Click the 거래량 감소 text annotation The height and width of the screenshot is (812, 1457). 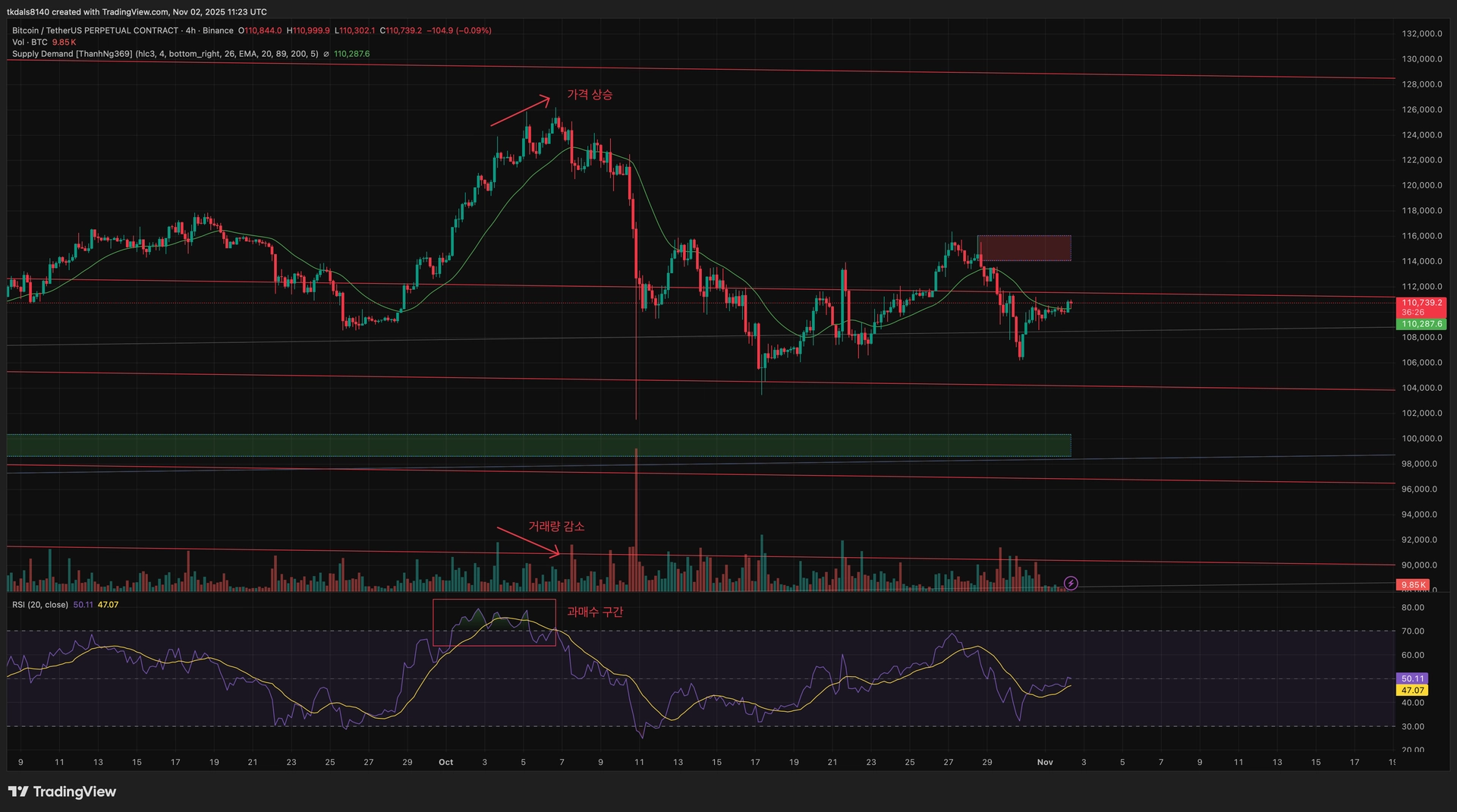[556, 526]
